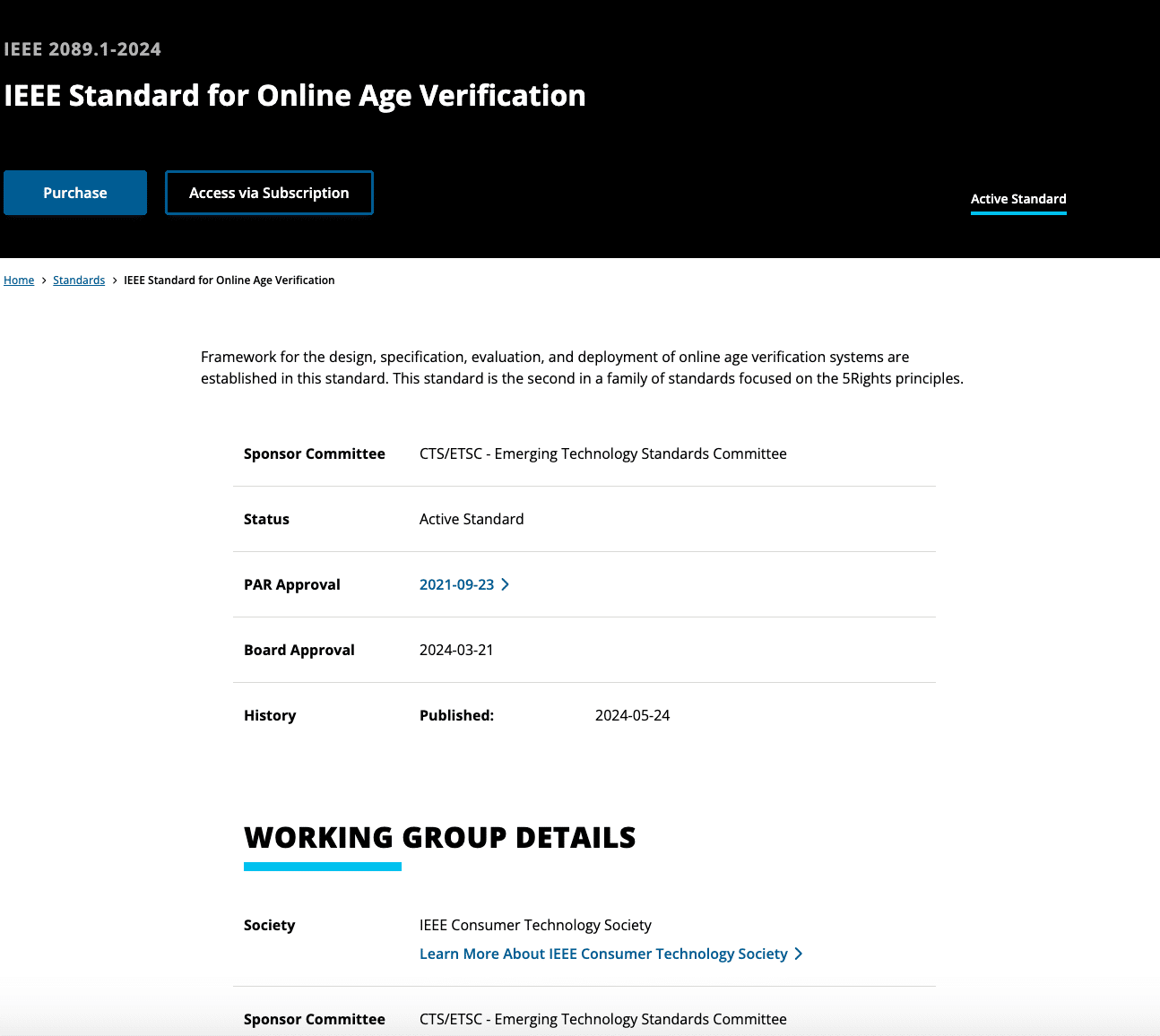Click the Status row label
This screenshot has height=1036, width=1160.
pos(266,519)
